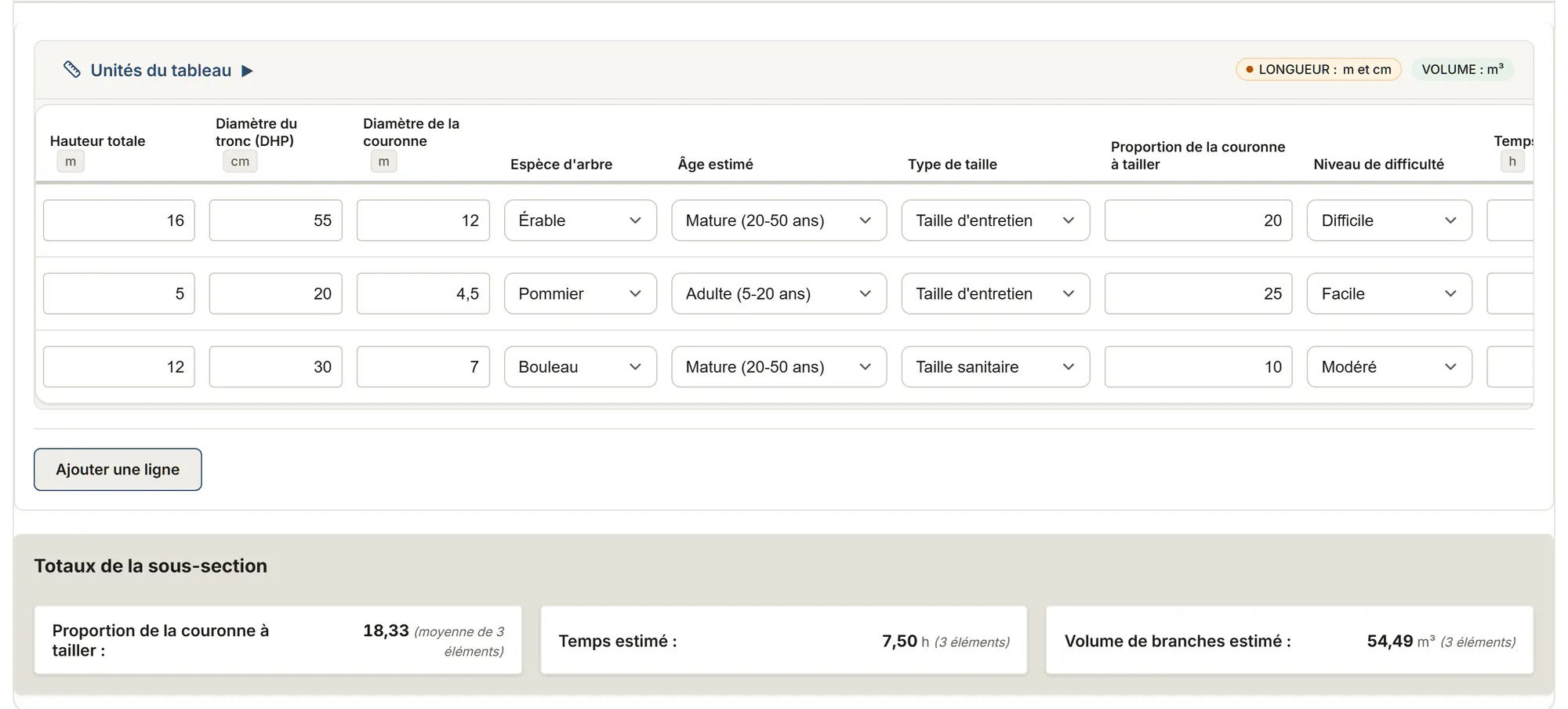This screenshot has height=709, width=1568.
Task: Click the ruler icon beside Unités du tableau
Action: pos(71,70)
